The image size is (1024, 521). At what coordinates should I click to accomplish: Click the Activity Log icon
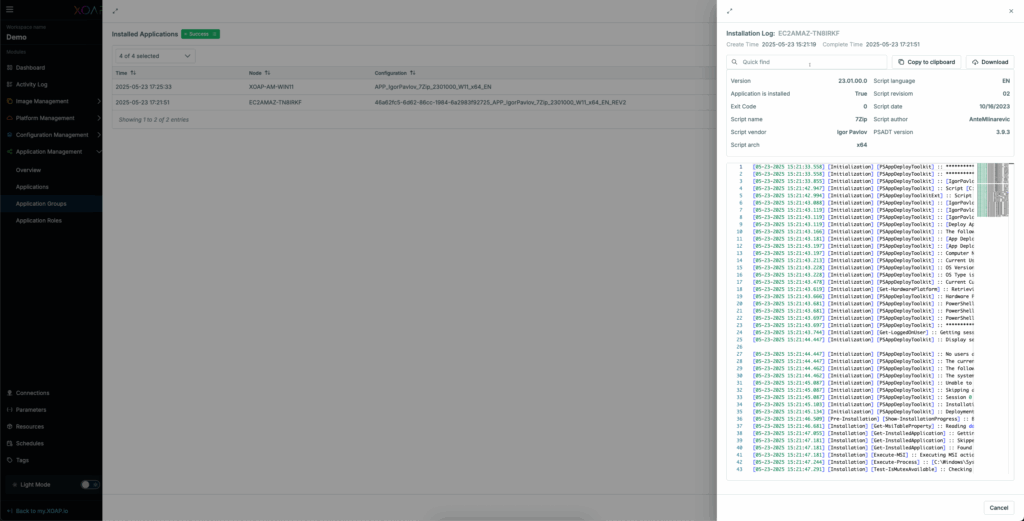pos(10,84)
